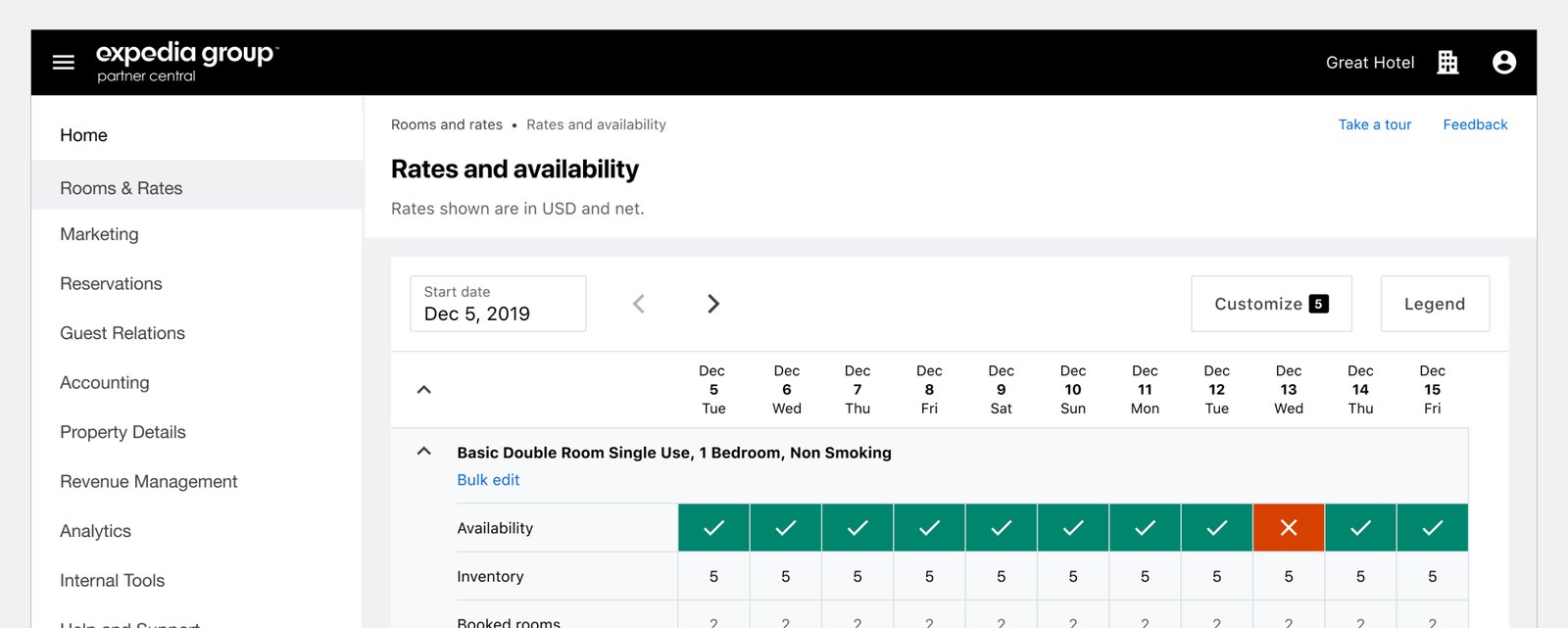This screenshot has width=1568, height=628.
Task: Toggle availability for Dec 8
Action: (930, 528)
